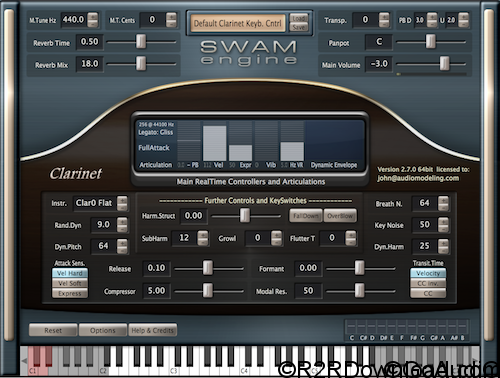The height and width of the screenshot is (378, 500).
Task: Click the Panpot slider handle
Action: click(431, 42)
